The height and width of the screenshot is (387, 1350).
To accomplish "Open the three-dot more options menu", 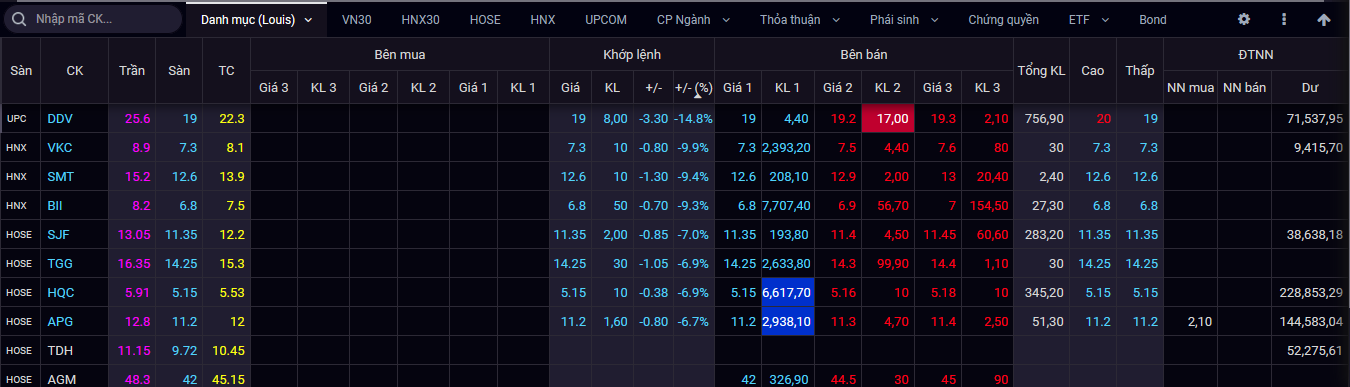I will click(x=1284, y=19).
